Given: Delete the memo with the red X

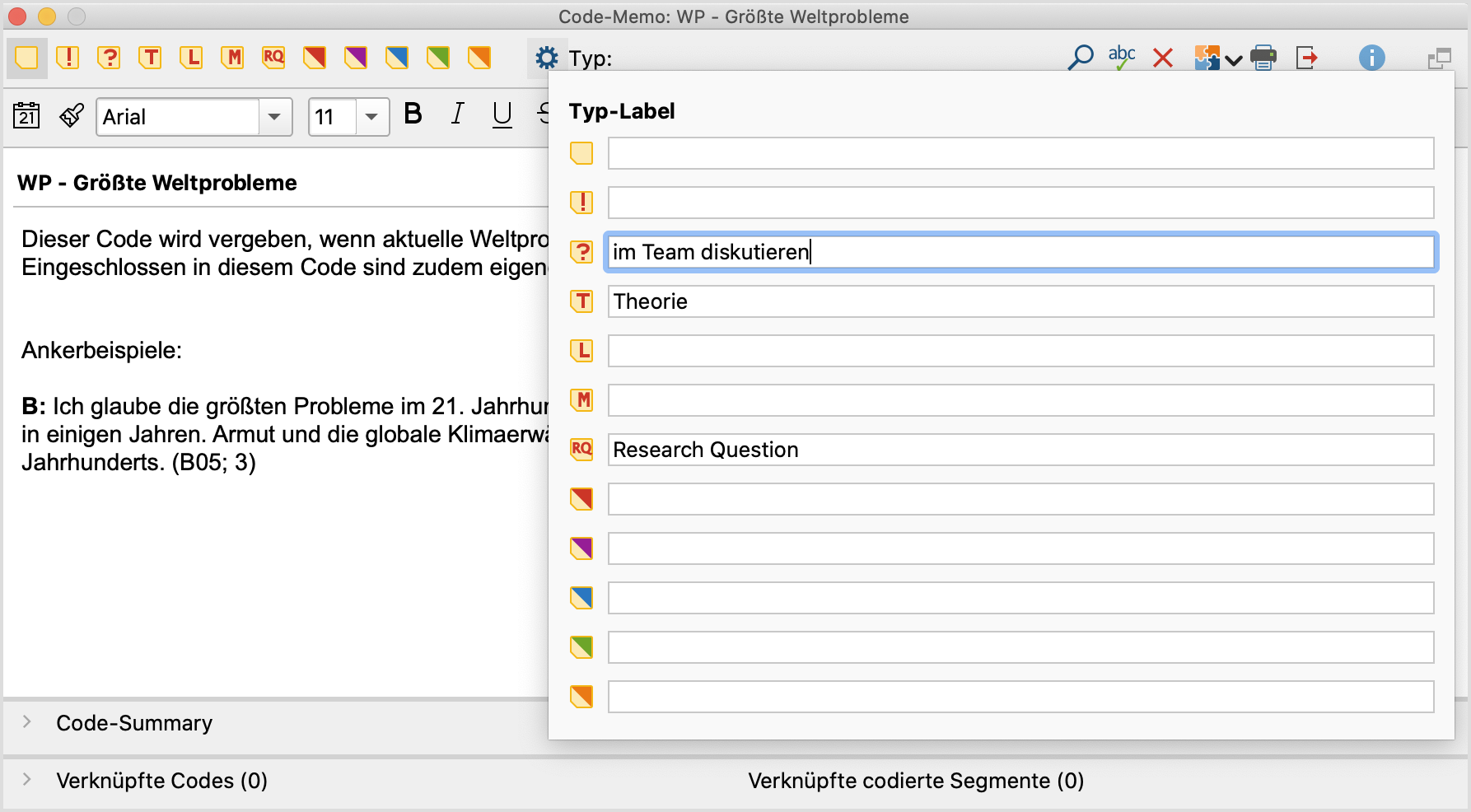Looking at the screenshot, I should [1163, 58].
